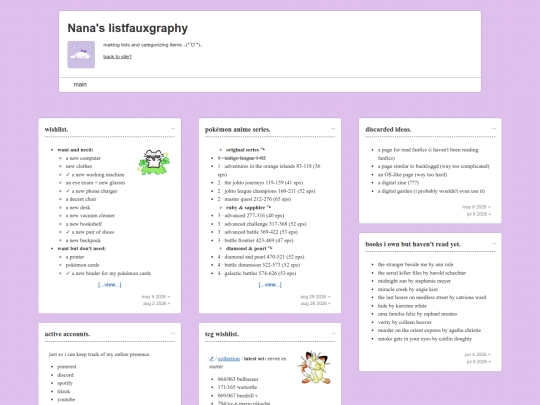Image resolution: width=540 pixels, height=405 pixels.
Task: Click the wishlist item a new computer
Action: coord(83,158)
